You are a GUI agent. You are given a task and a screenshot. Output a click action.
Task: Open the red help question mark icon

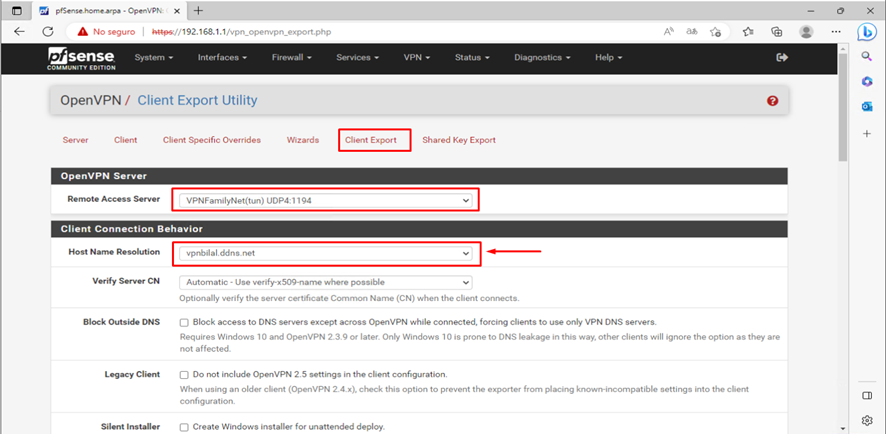pyautogui.click(x=772, y=101)
